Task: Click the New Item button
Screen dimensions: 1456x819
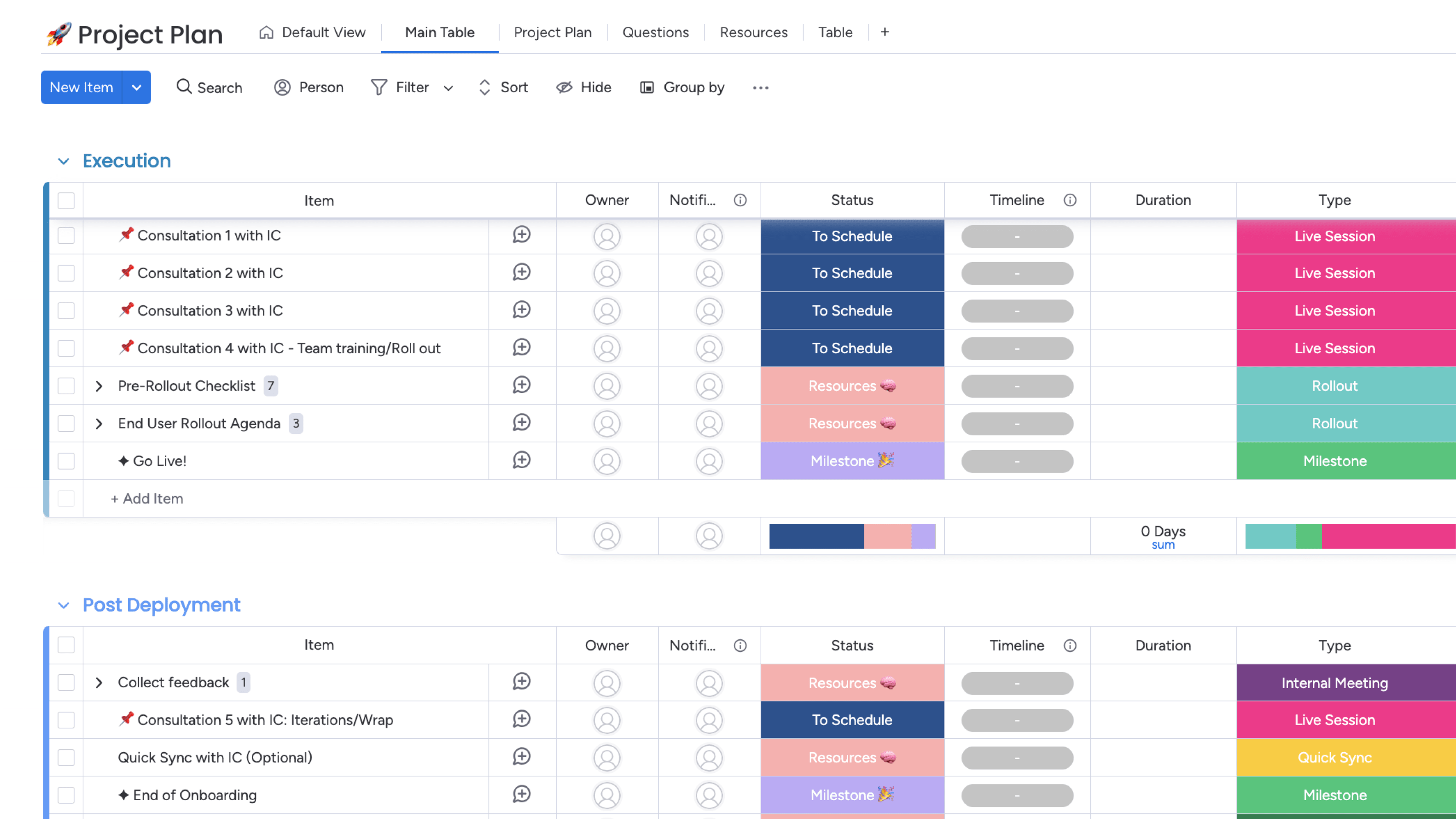Action: point(82,88)
